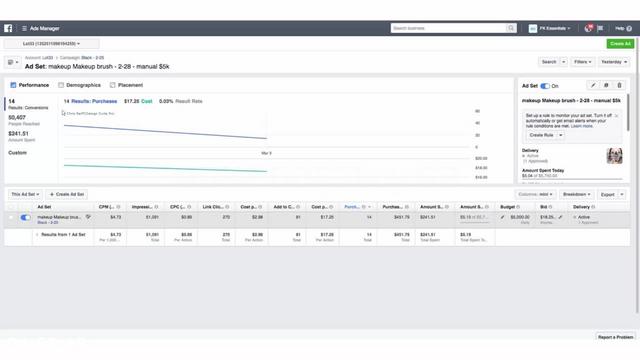Click the edit pencil icon in Ad Set panel

tap(593, 85)
